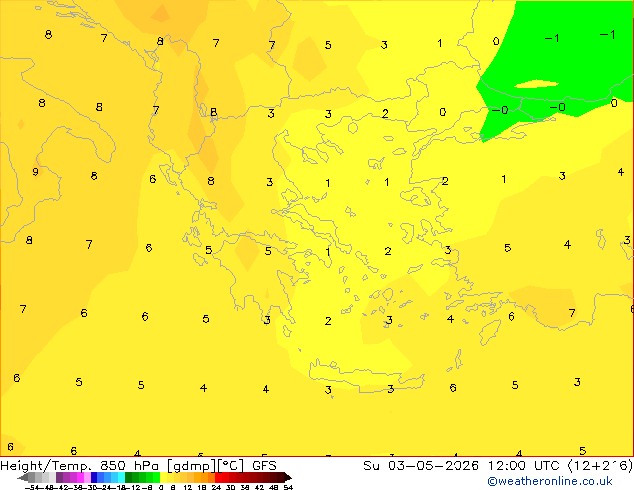The height and width of the screenshot is (490, 634).
Task: Click the small yellow patch inside green zone
Action: [536, 84]
